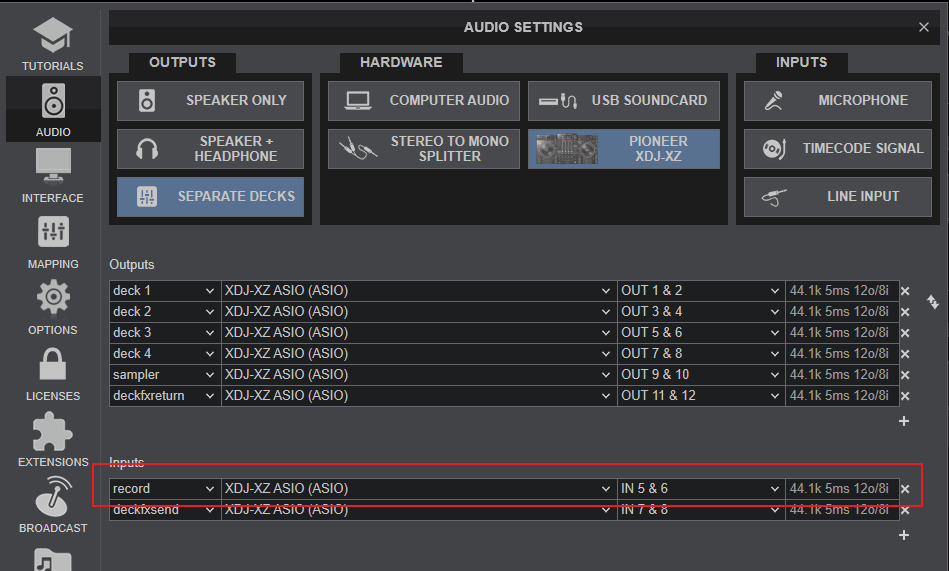Open Options gear in sidebar
Viewport: 949px width, 571px height.
click(x=53, y=308)
